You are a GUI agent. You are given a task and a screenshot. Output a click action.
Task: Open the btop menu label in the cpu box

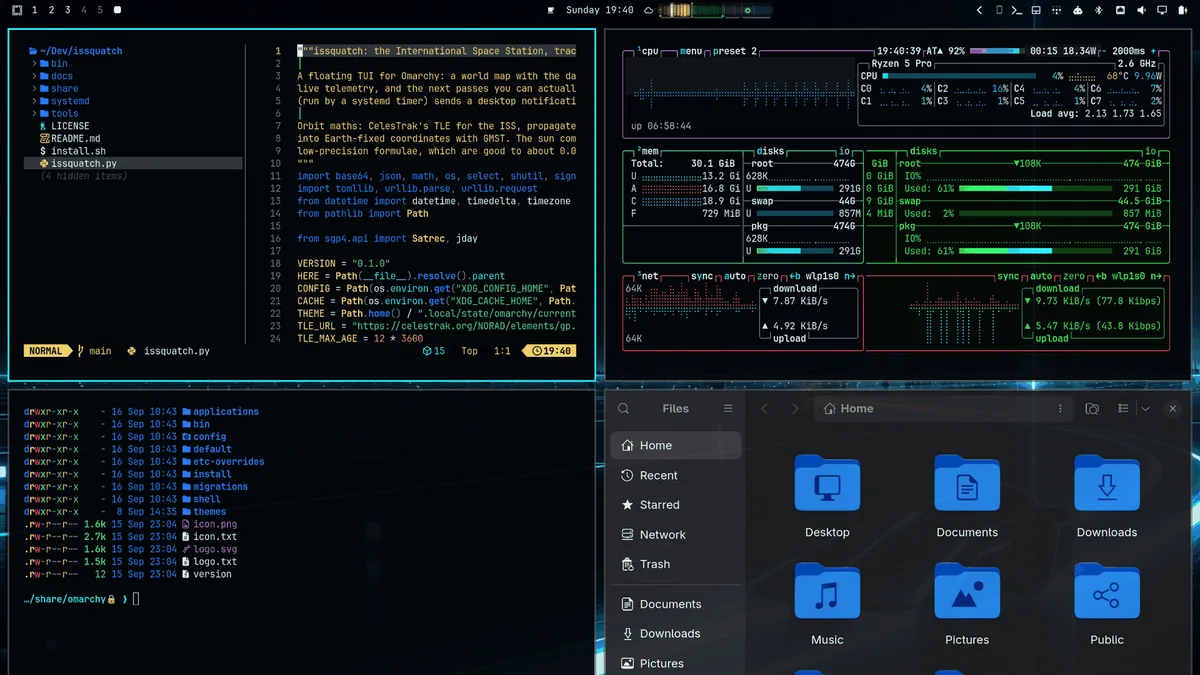click(x=691, y=51)
